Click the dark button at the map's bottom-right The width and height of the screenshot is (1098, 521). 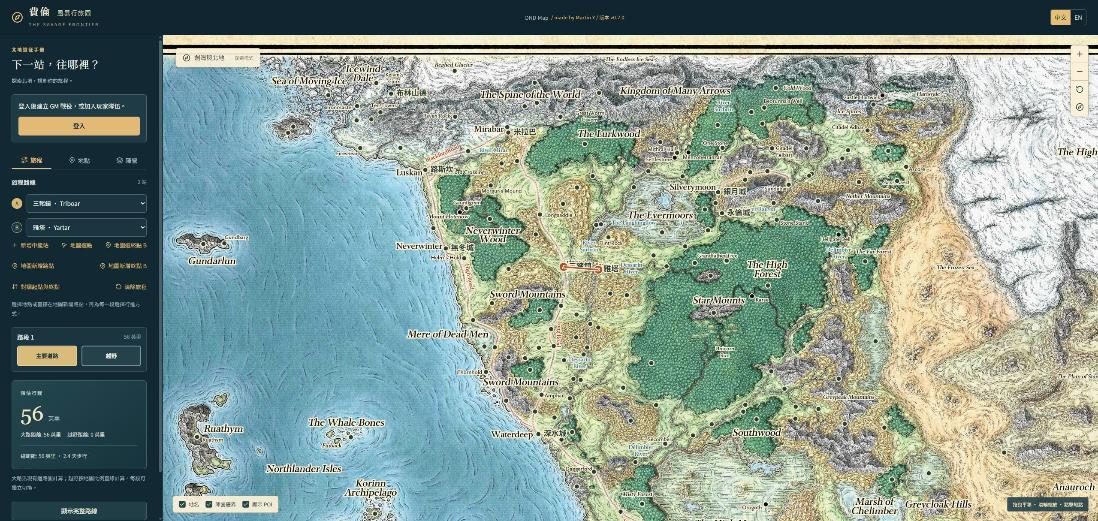[x=1048, y=504]
